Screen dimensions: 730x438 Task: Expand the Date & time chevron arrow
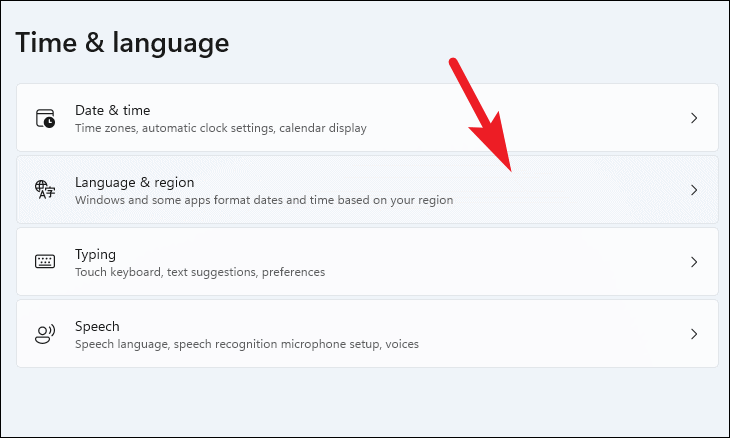click(x=694, y=118)
